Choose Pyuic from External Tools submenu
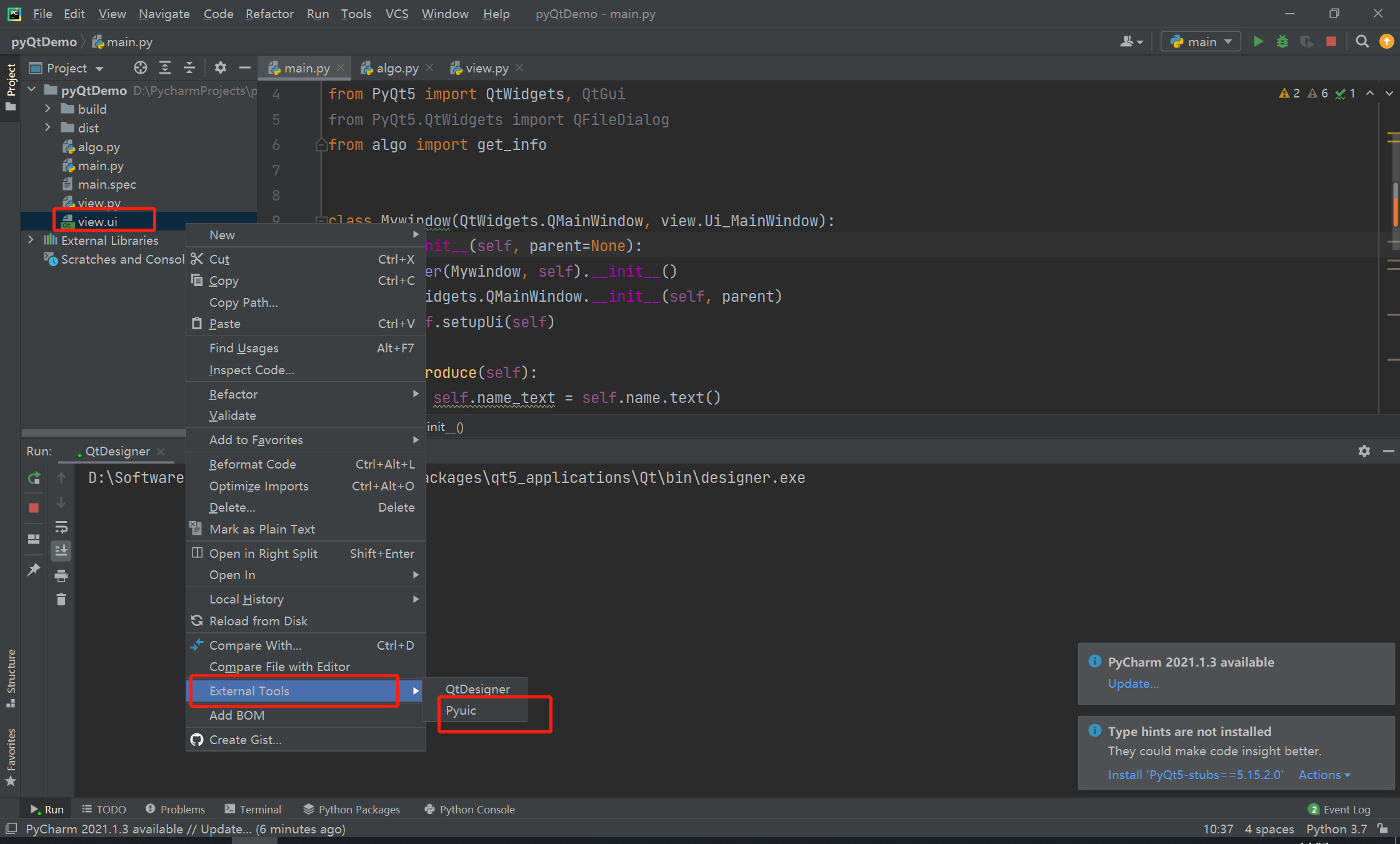1400x844 pixels. 461,711
